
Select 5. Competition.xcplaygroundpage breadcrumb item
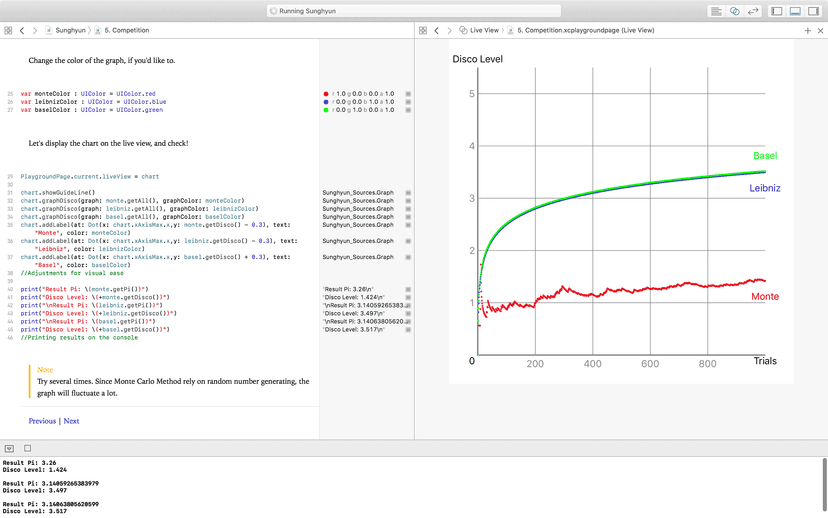click(x=584, y=31)
